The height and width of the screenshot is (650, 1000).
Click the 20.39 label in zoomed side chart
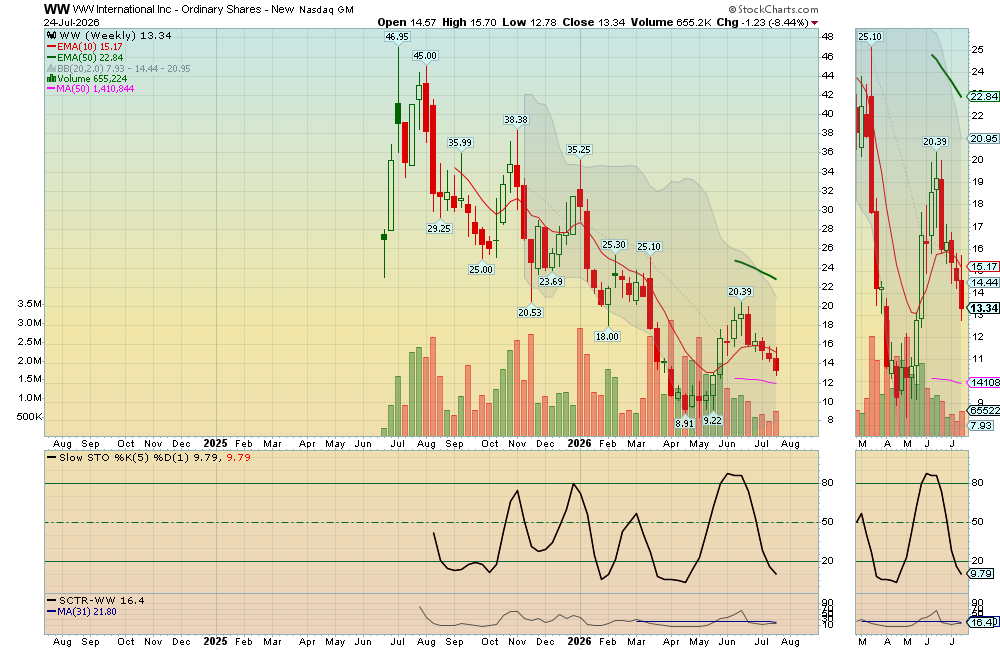935,142
